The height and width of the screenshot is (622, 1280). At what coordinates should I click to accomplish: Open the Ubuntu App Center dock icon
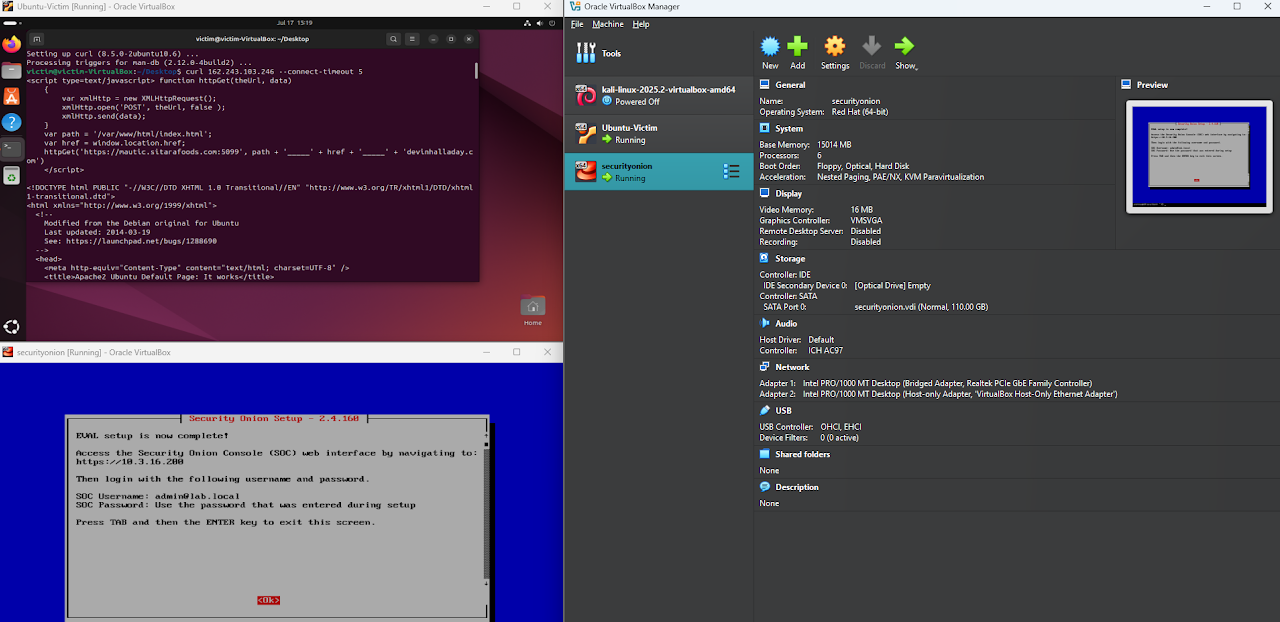11,96
